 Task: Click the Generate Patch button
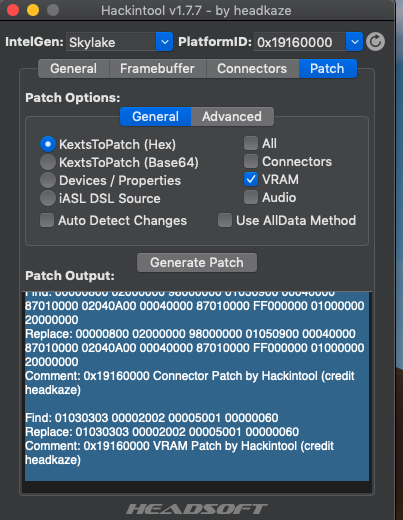pos(197,262)
